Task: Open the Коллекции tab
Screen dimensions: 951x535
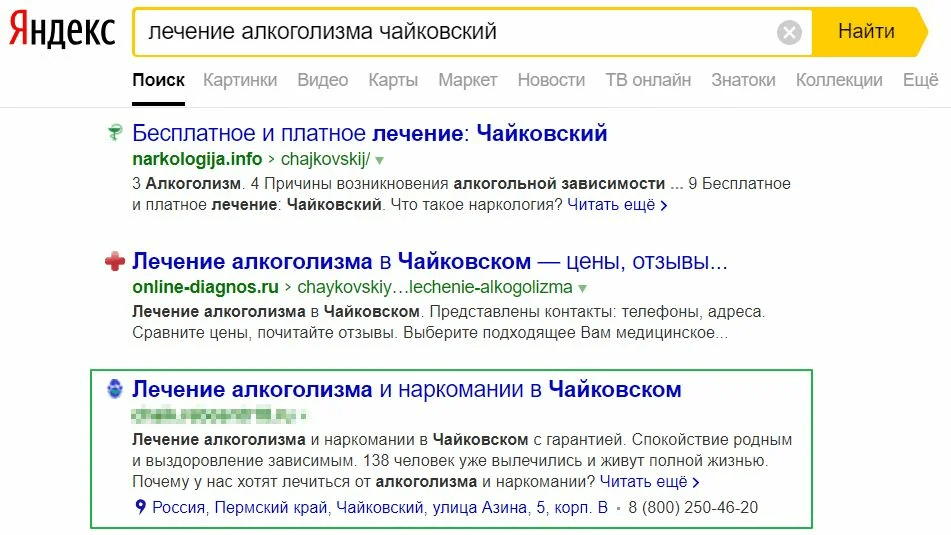Action: click(839, 80)
